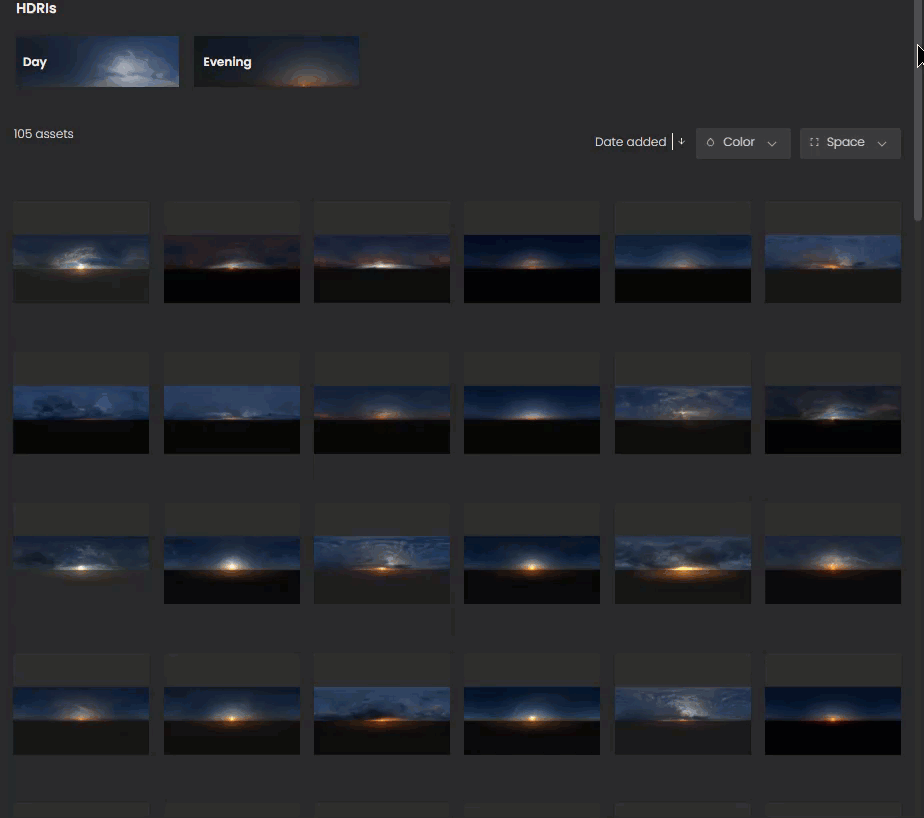Expand the chevron next to Space
This screenshot has height=818, width=924.
click(882, 143)
